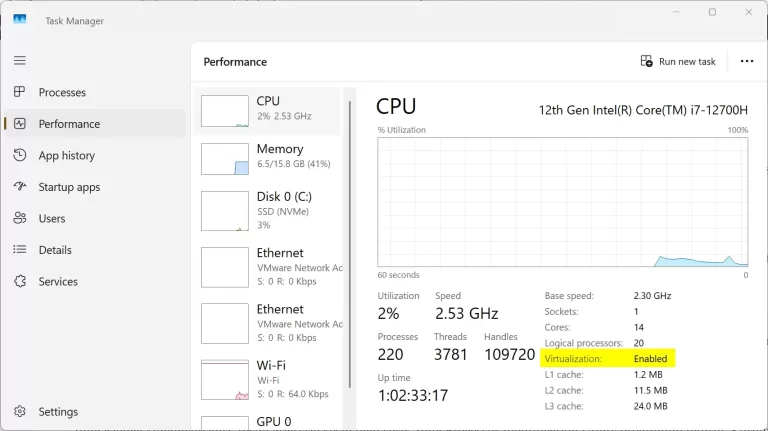The width and height of the screenshot is (768, 431).
Task: Switch to the Startup apps page
Action: (69, 187)
